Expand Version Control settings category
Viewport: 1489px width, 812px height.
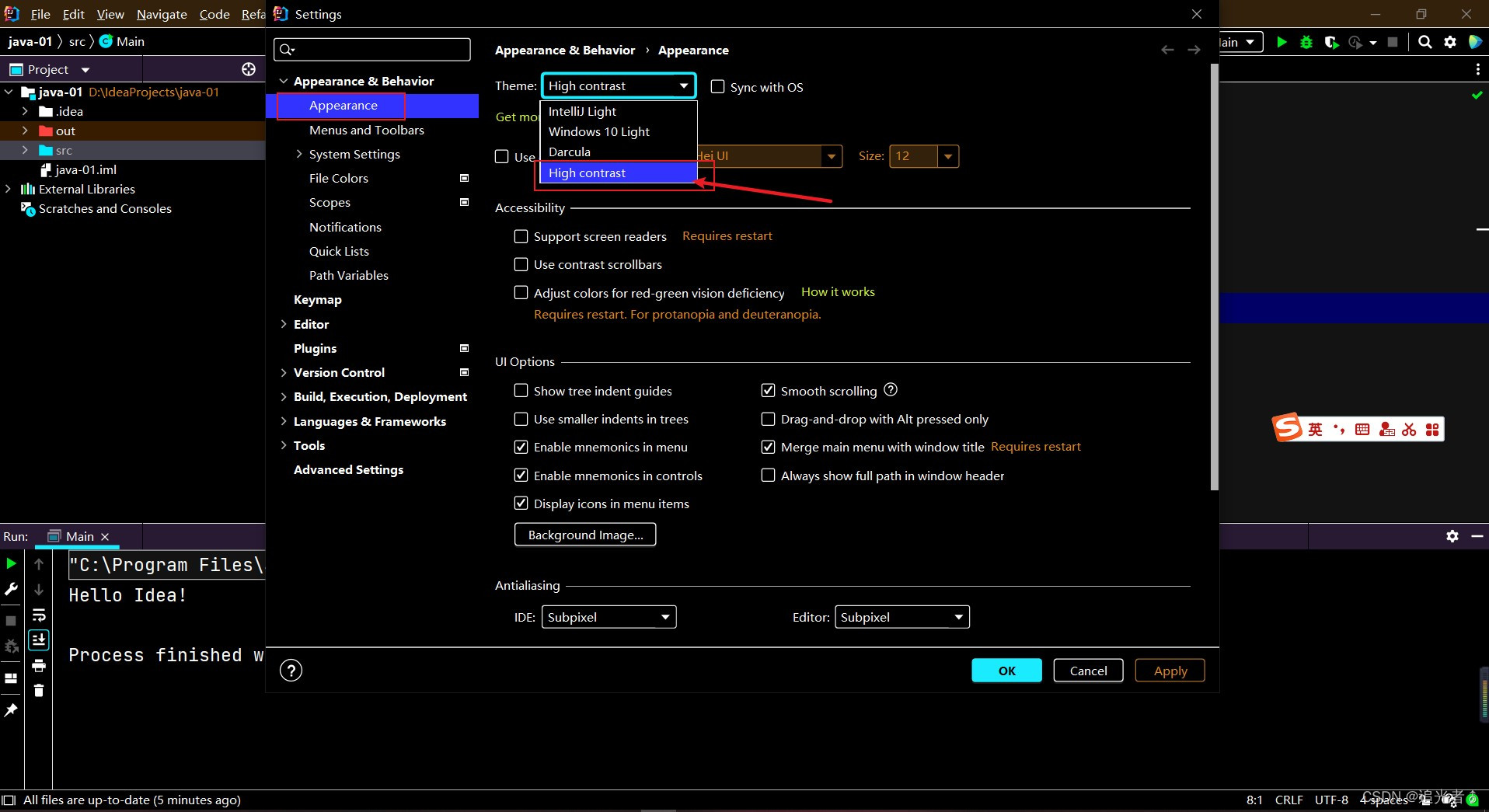pos(284,372)
